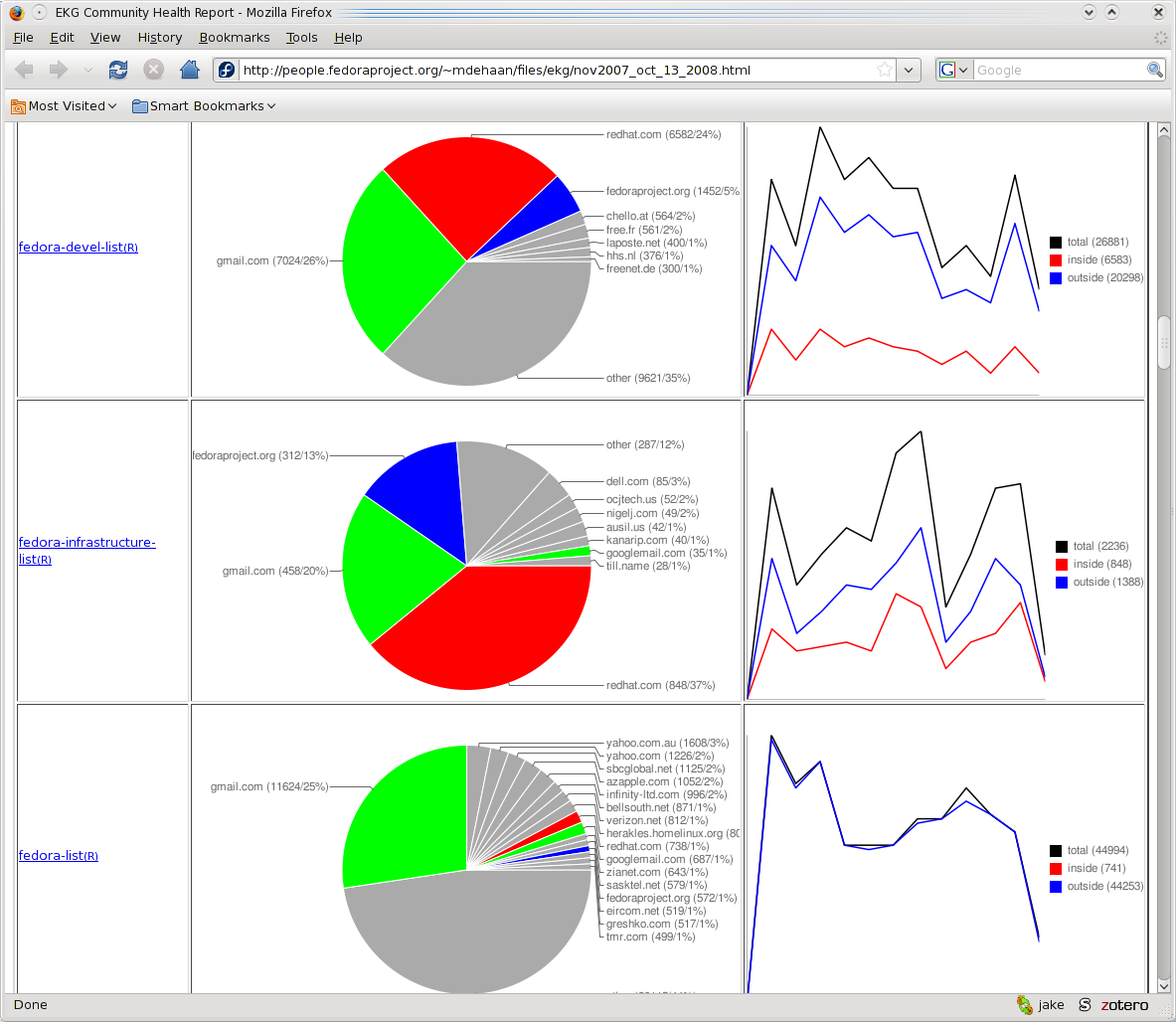Click the fedora-infrastructure-list line graph

point(897,566)
